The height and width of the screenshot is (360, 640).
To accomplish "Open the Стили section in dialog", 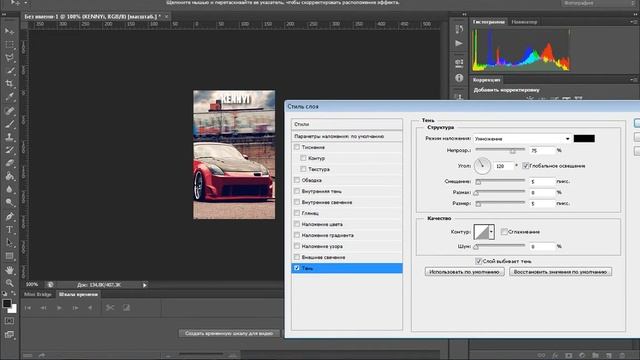I will tap(347, 124).
